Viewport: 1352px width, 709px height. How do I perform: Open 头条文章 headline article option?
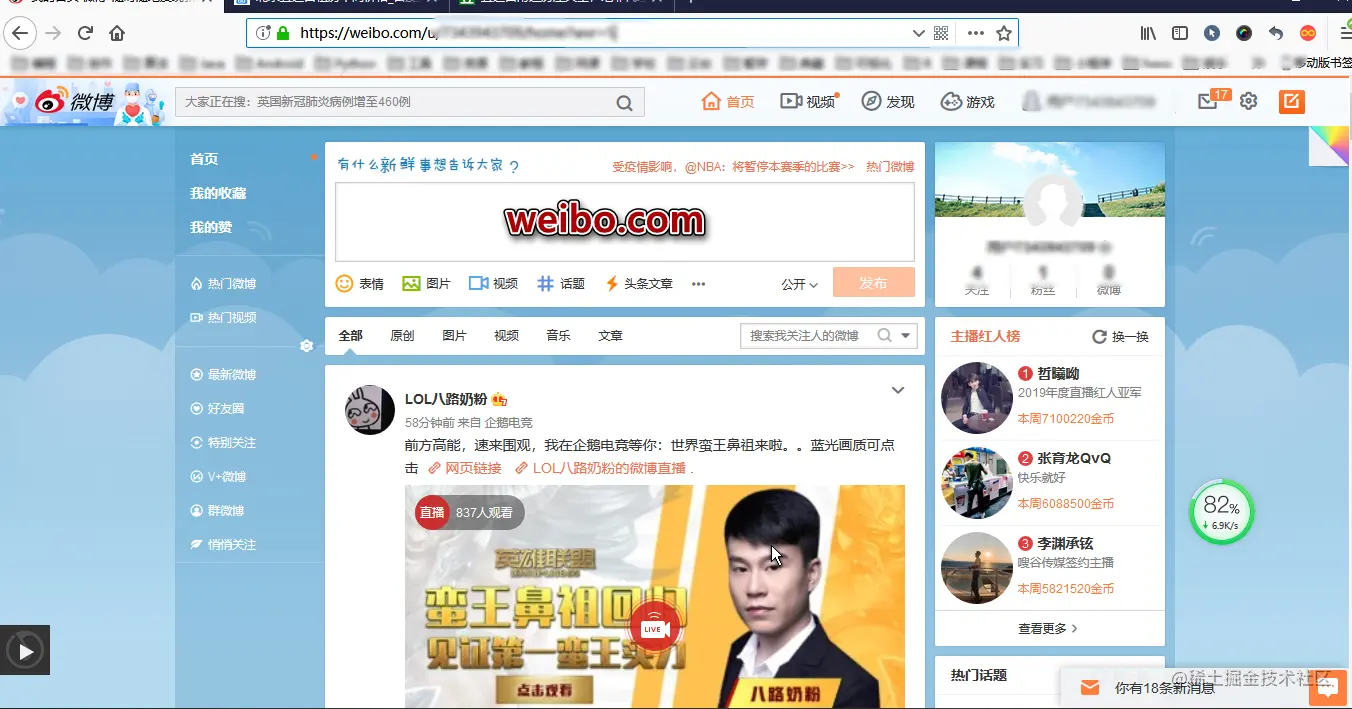[638, 284]
